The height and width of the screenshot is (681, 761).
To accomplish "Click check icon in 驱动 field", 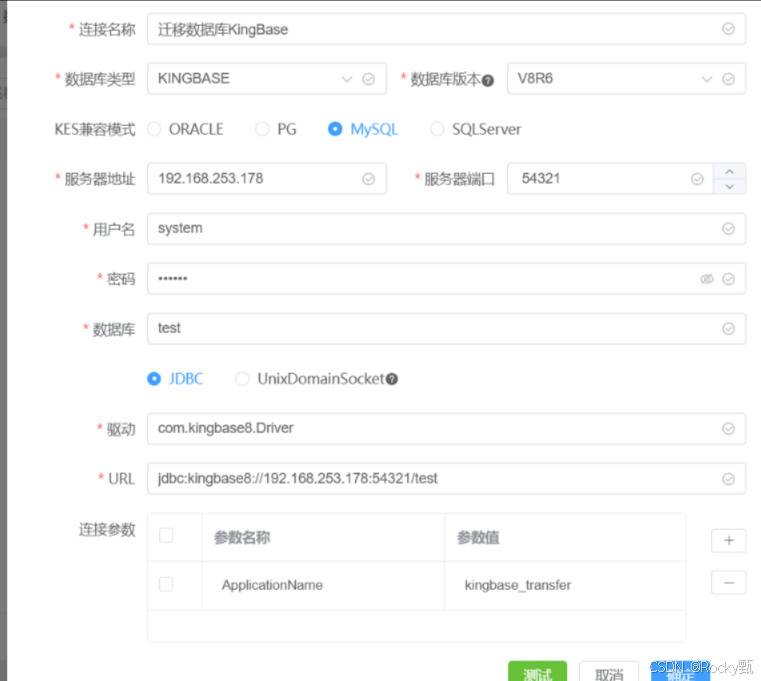I will tap(728, 429).
